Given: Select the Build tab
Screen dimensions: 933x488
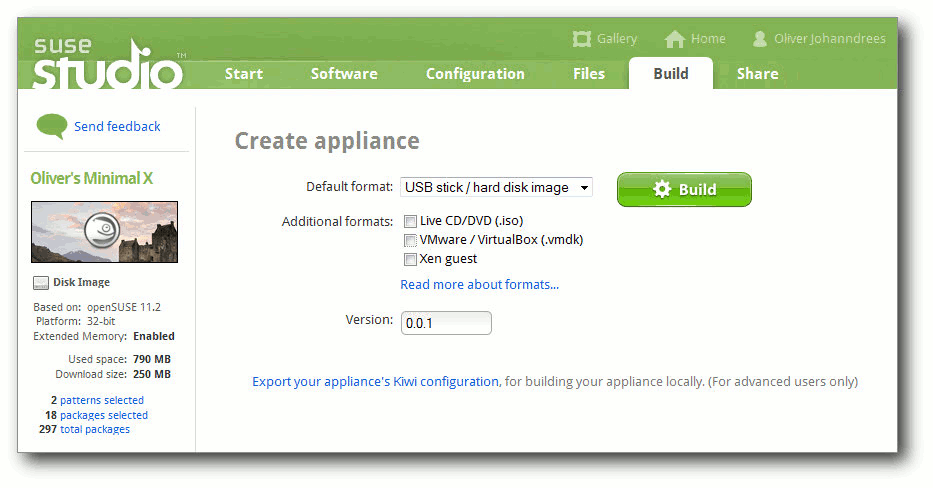Looking at the screenshot, I should (671, 74).
